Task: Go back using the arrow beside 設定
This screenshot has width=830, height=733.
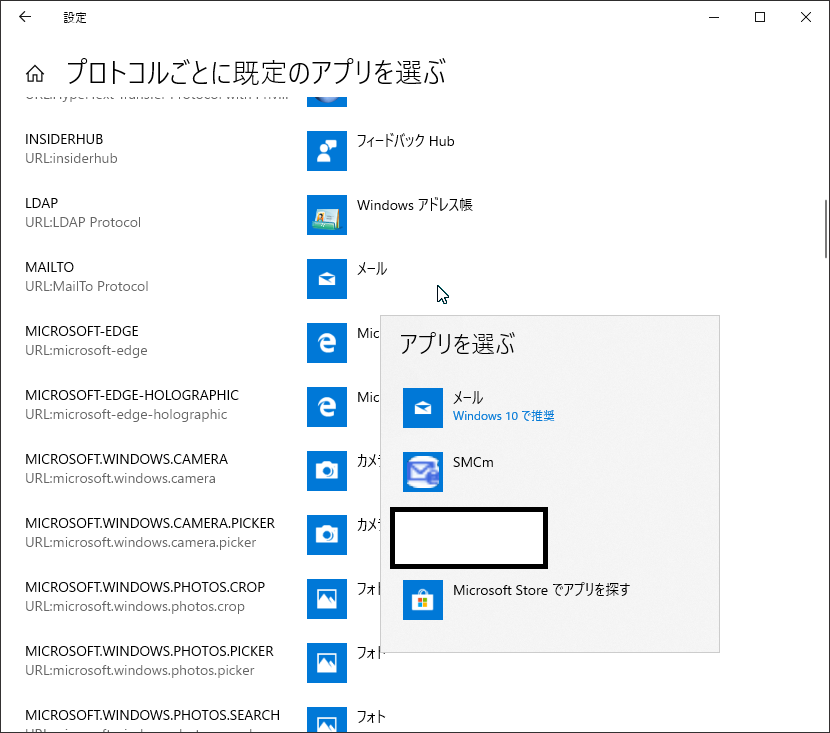Action: [x=25, y=17]
